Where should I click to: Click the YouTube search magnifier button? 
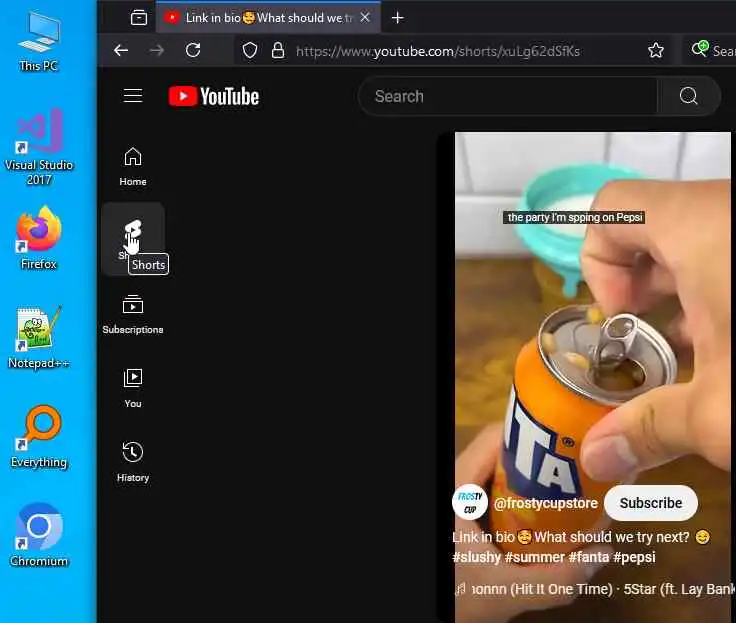688,96
